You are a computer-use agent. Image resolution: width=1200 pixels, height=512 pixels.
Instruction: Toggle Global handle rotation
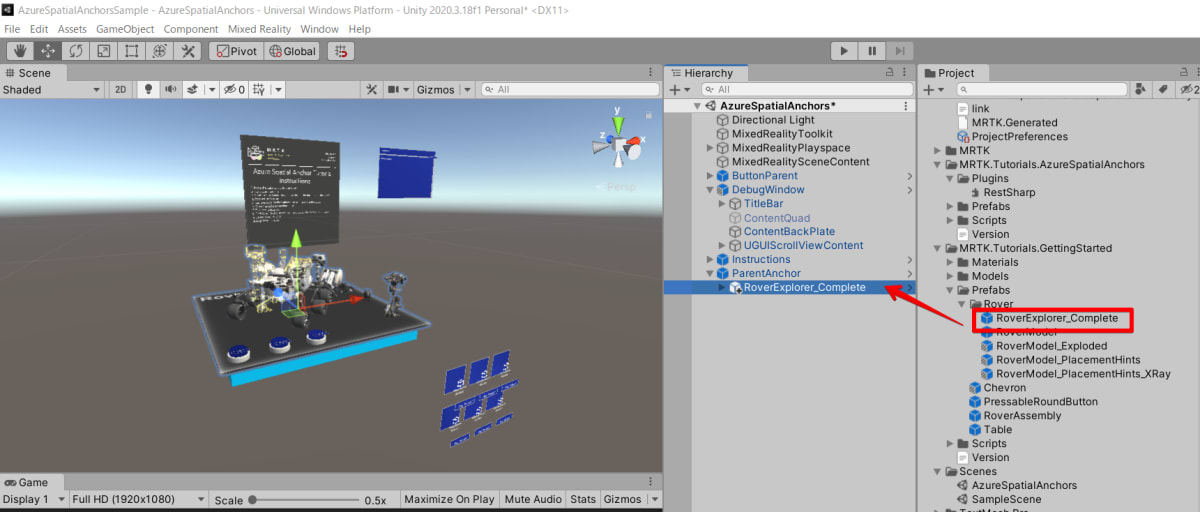point(292,51)
